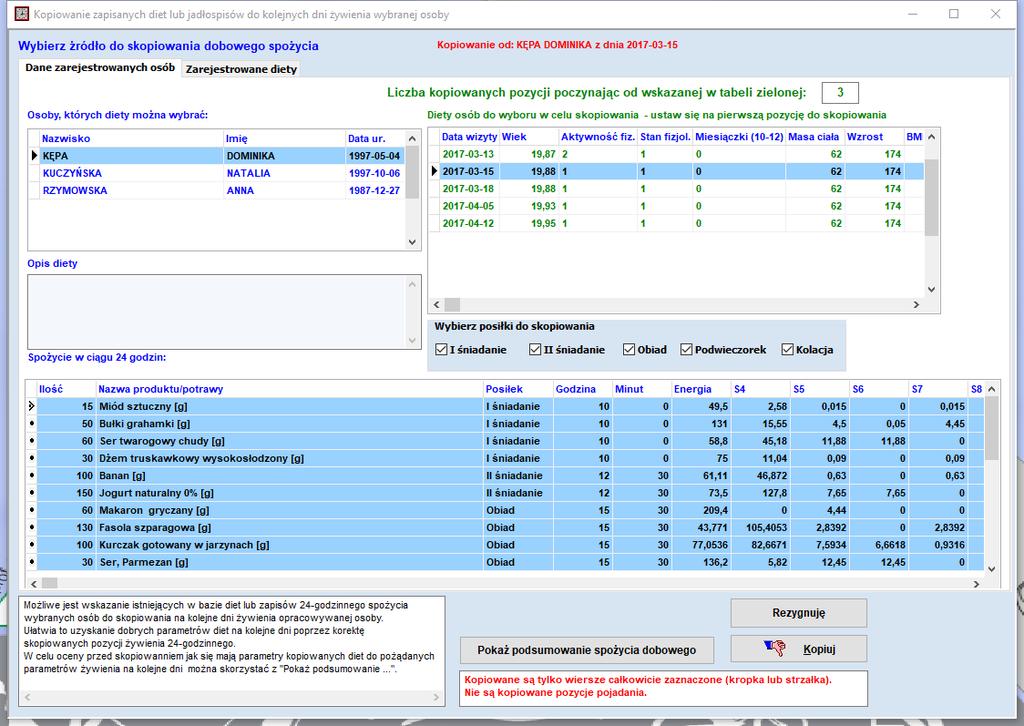The height and width of the screenshot is (726, 1024).
Task: Click the row marker dot beside Banan [g]
Action: tap(31, 475)
